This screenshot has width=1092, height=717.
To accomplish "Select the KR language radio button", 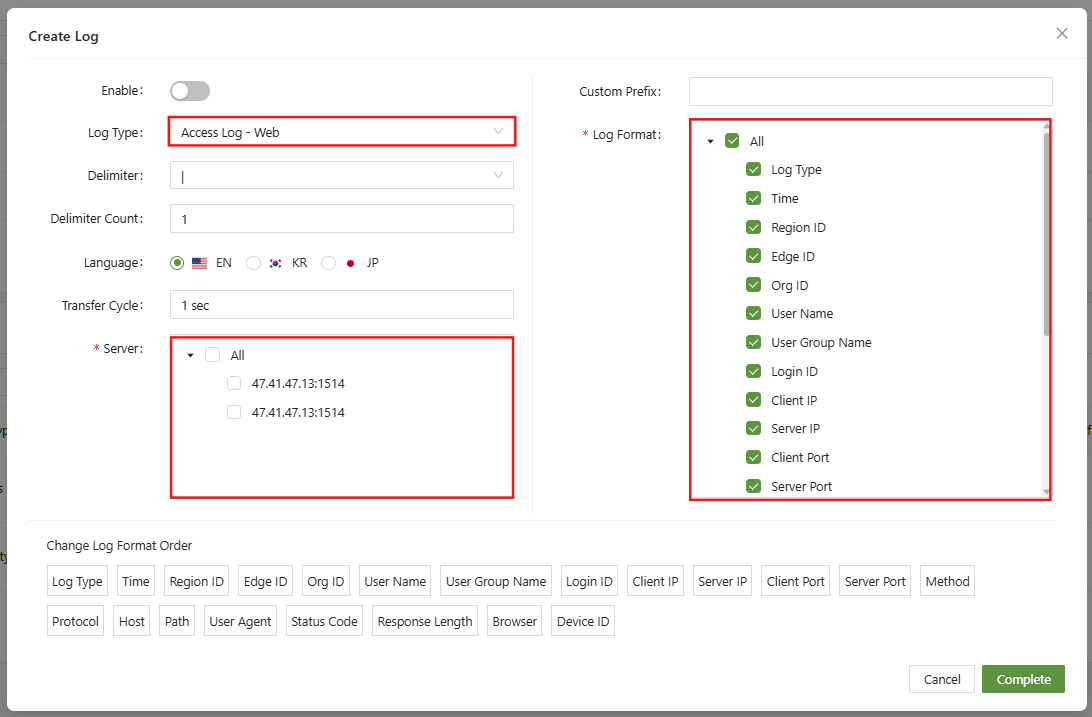I will click(254, 263).
